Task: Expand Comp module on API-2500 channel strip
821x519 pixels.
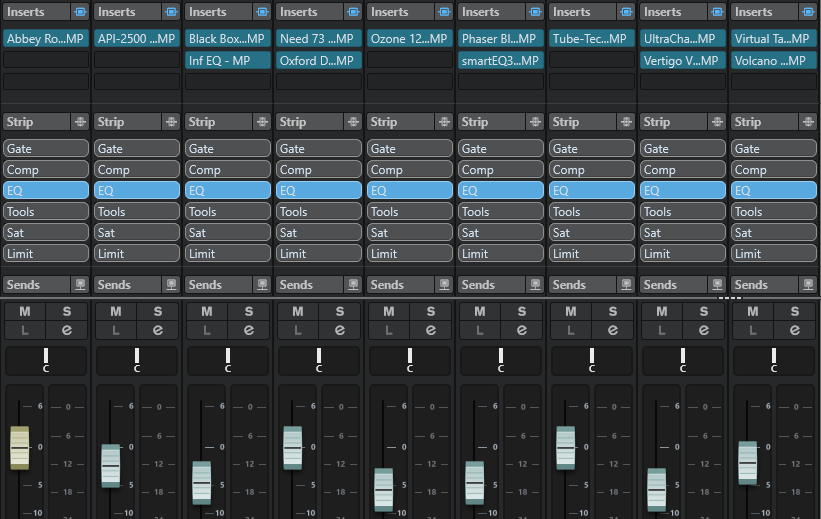Action: pos(137,169)
